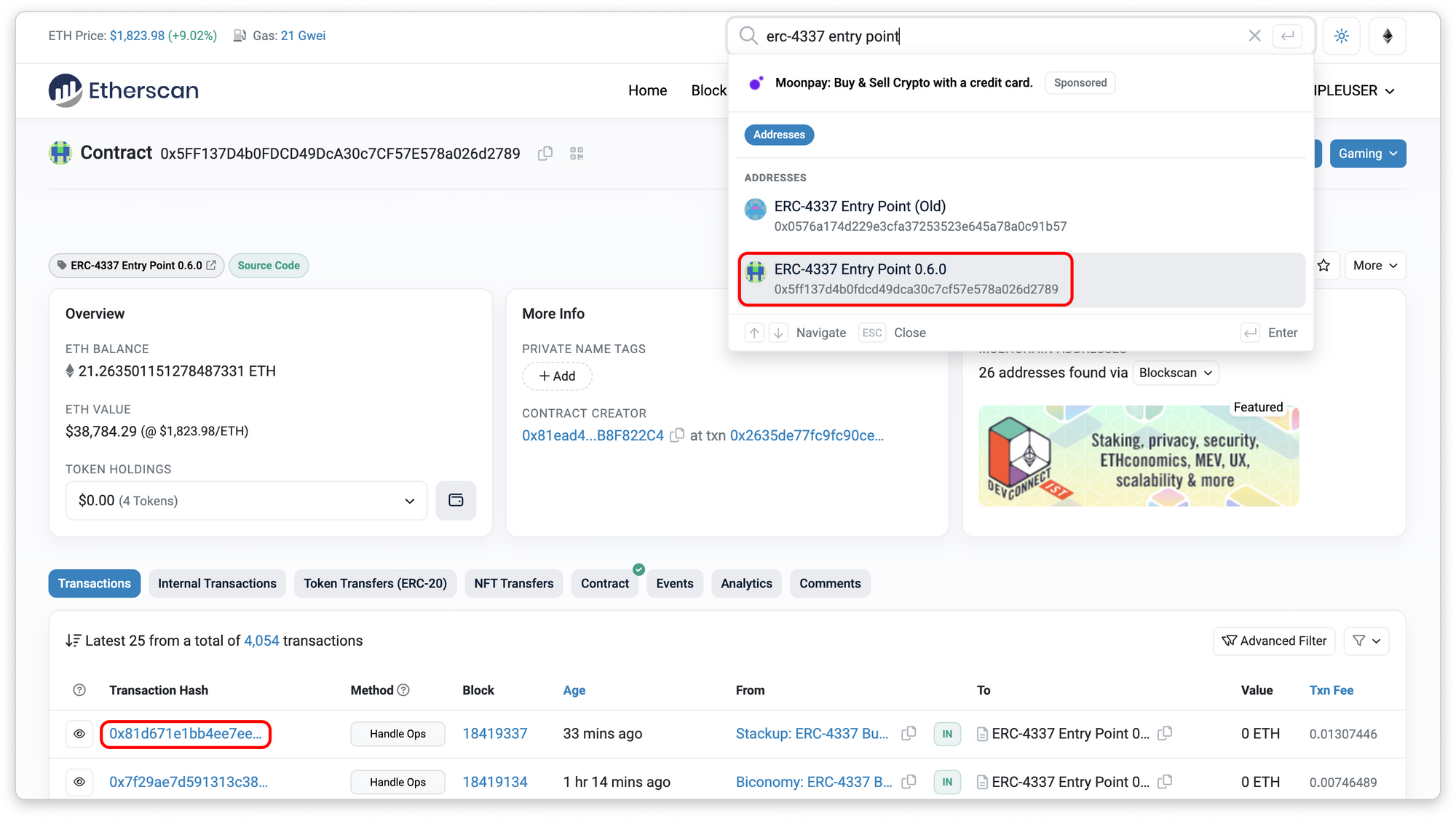Clear the search text with the X icon
1456x819 pixels.
click(x=1254, y=36)
